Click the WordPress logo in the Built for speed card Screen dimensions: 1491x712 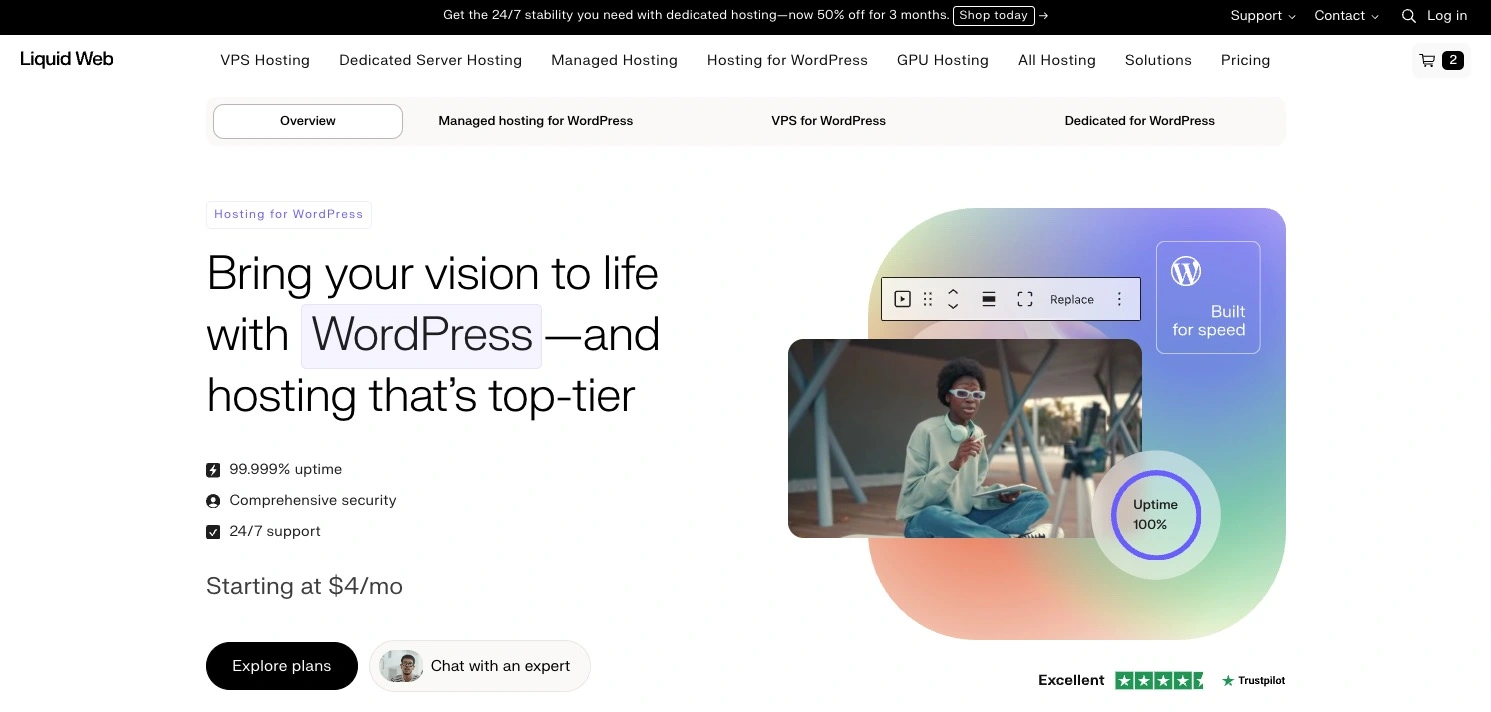(1186, 271)
